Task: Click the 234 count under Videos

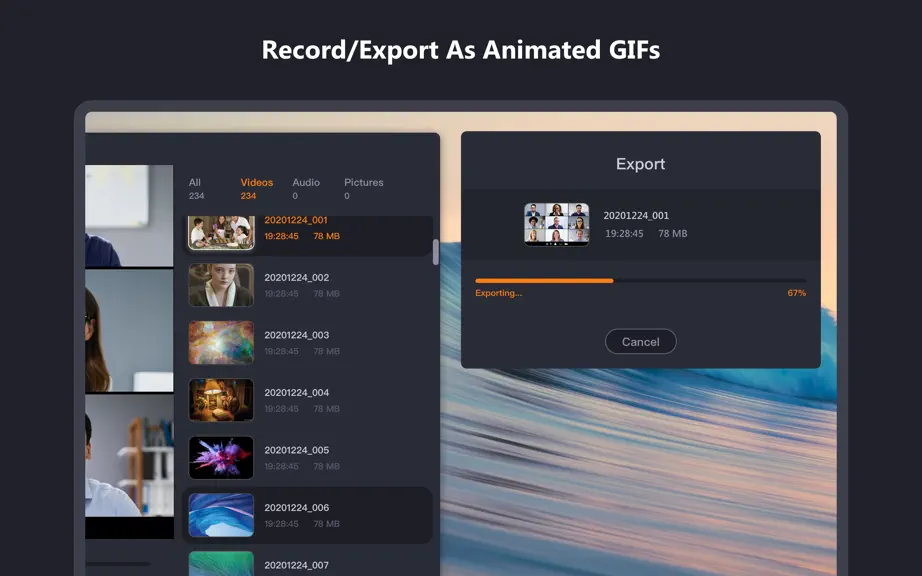Action: (248, 196)
